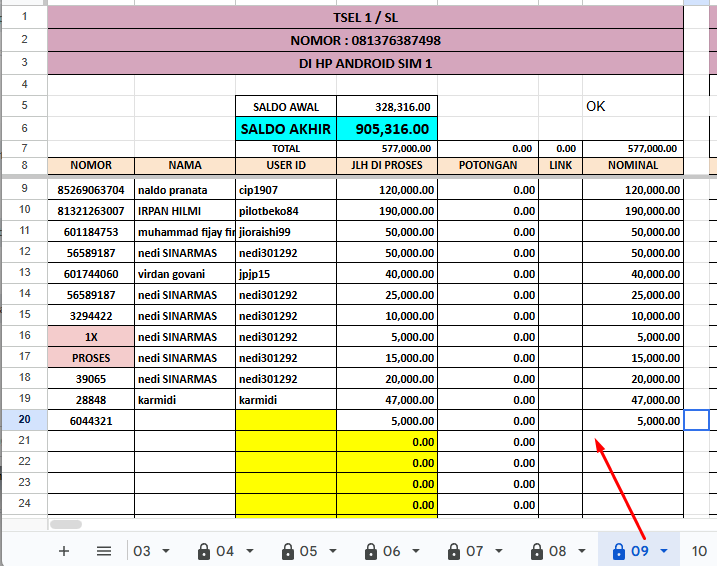Open sheet 04 tab dropdown arrow

(x=250, y=551)
